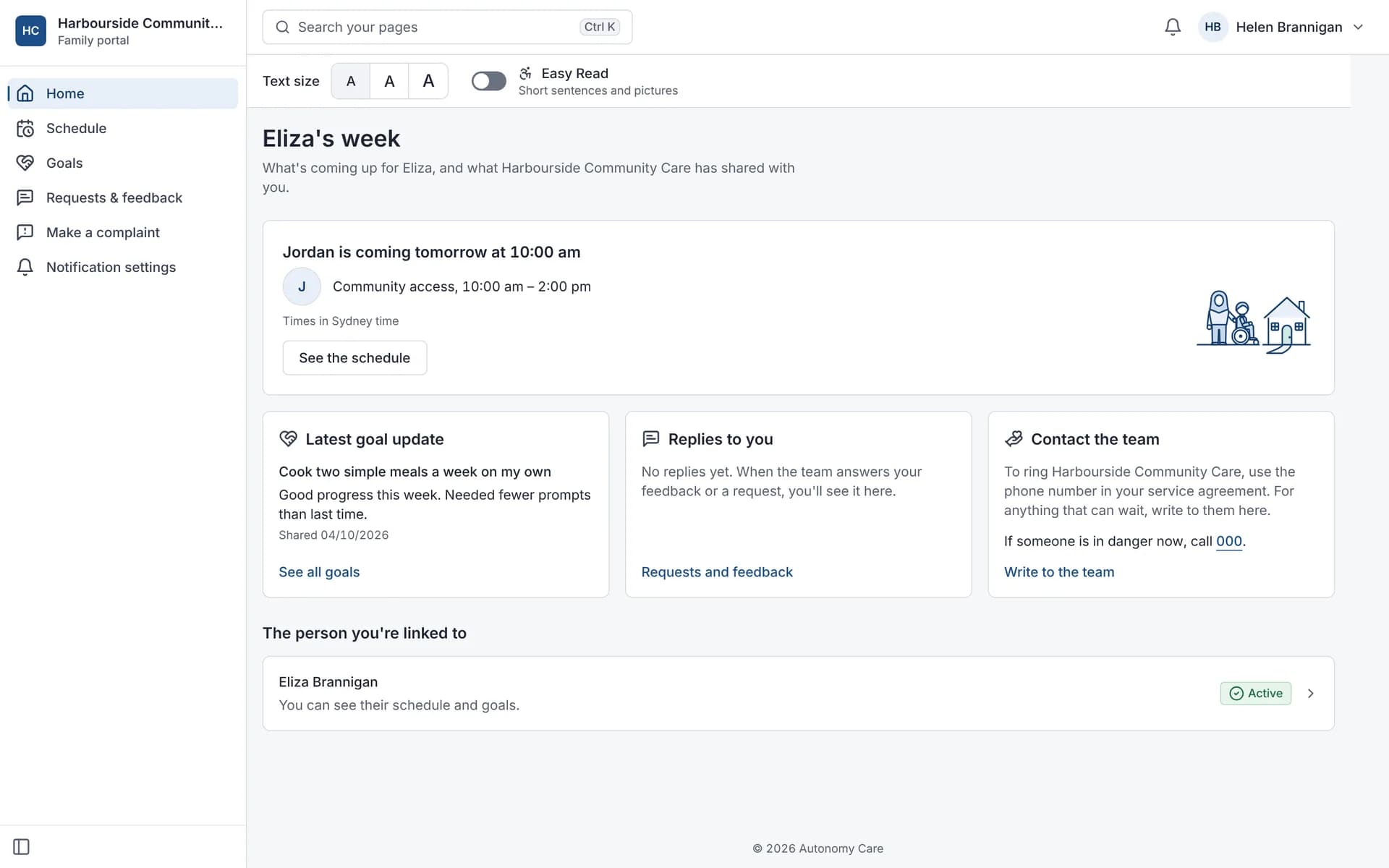Click Times in Sydney time note
The width and height of the screenshot is (1389, 868).
(x=341, y=320)
